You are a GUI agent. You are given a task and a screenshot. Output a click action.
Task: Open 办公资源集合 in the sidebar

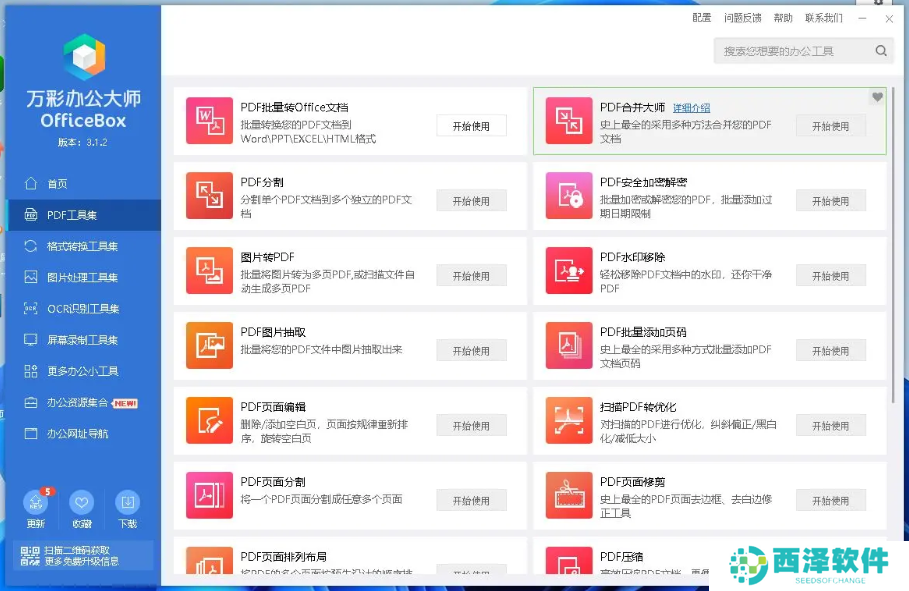point(83,403)
